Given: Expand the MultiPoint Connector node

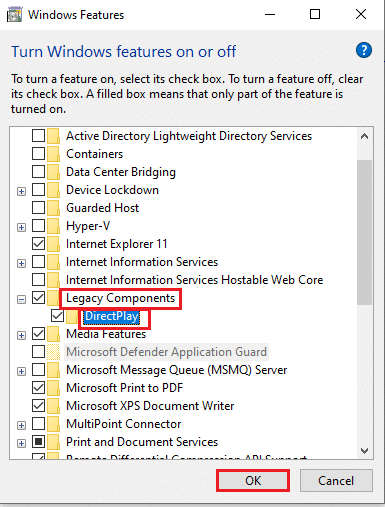Looking at the screenshot, I should pyautogui.click(x=21, y=425).
